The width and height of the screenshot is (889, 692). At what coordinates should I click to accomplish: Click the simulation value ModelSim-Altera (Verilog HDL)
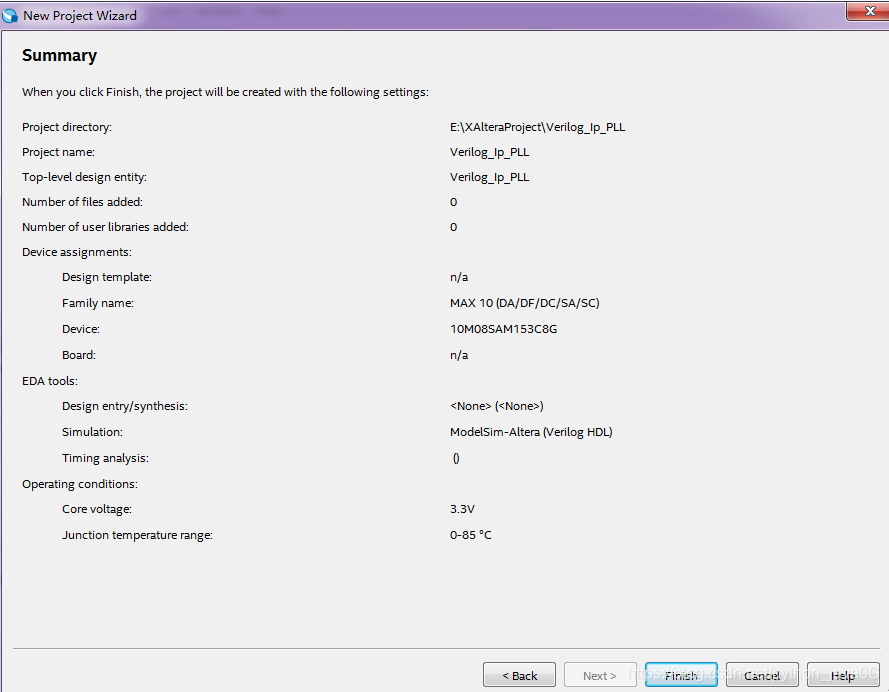tap(531, 432)
